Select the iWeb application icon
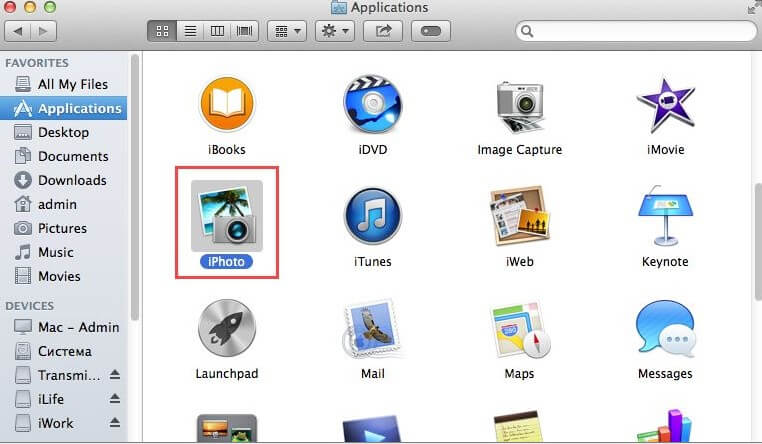This screenshot has height=444, width=762. [520, 216]
